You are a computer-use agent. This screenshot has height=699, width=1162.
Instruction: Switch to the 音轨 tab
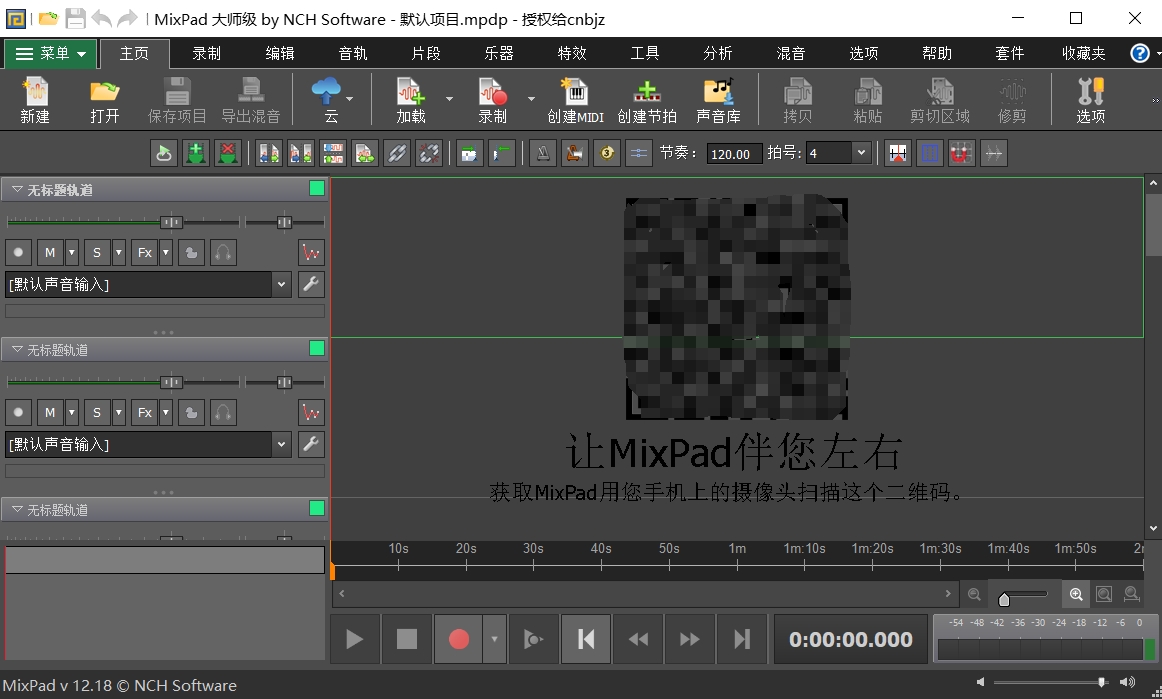353,53
